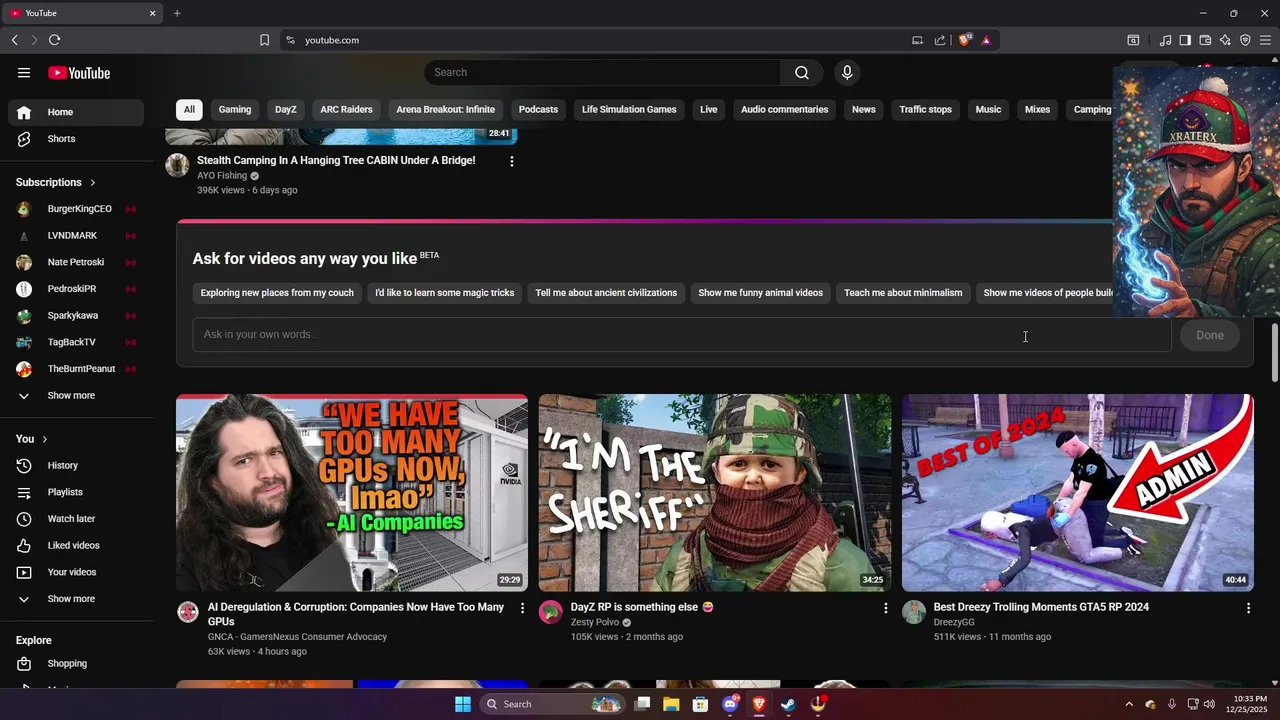Open Brave Wallet icon
The height and width of the screenshot is (720, 1280).
[1205, 40]
